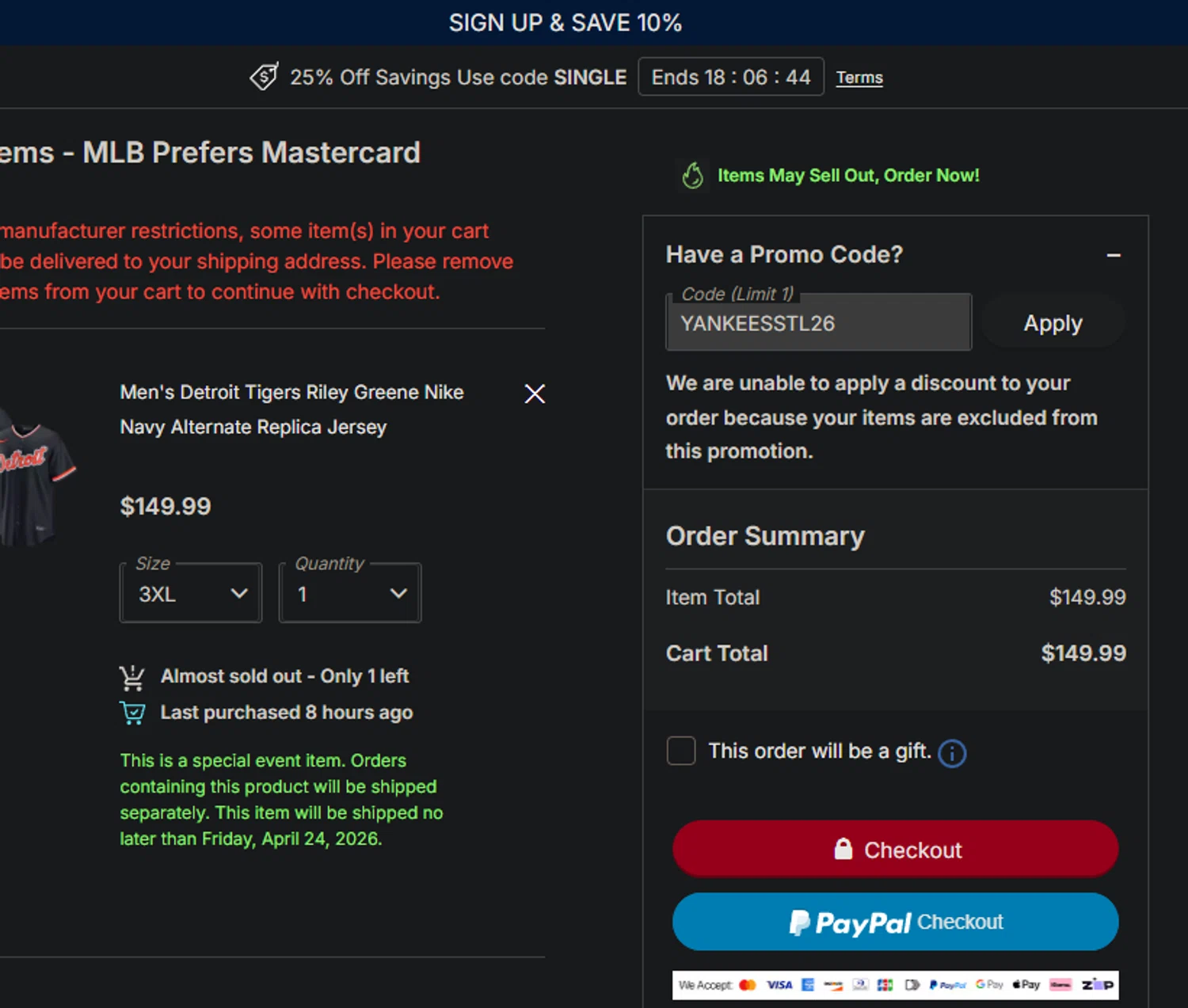Click the SINGLE promo code text
The image size is (1188, 1008).
(x=590, y=78)
